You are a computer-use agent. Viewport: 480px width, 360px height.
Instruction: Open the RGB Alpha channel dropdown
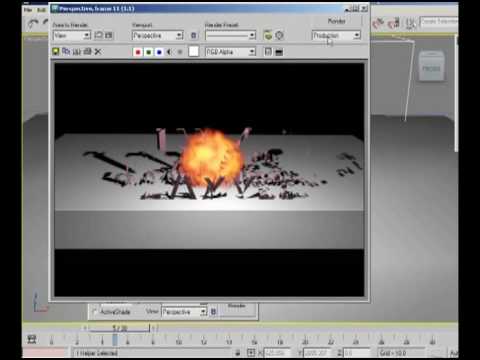click(x=231, y=52)
